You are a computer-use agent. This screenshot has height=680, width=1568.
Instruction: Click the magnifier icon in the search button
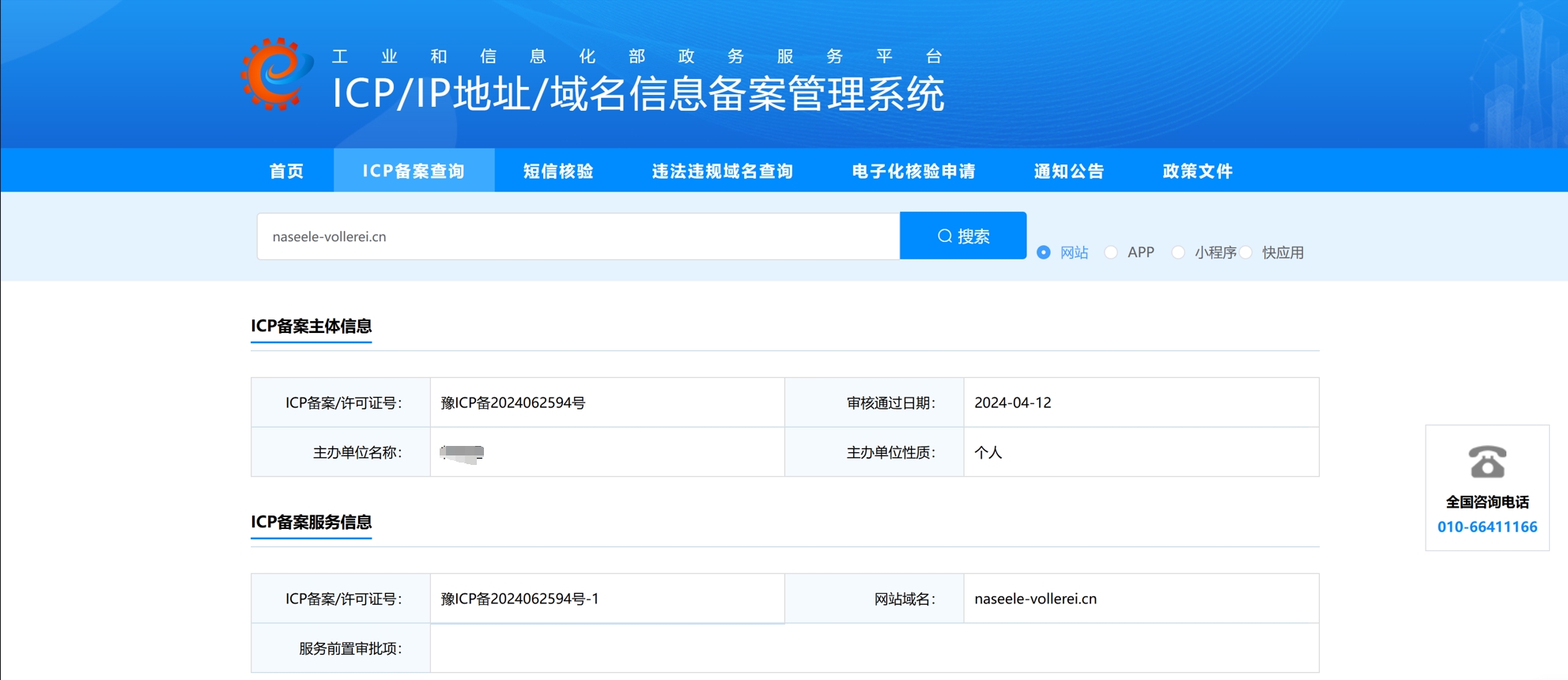point(944,236)
